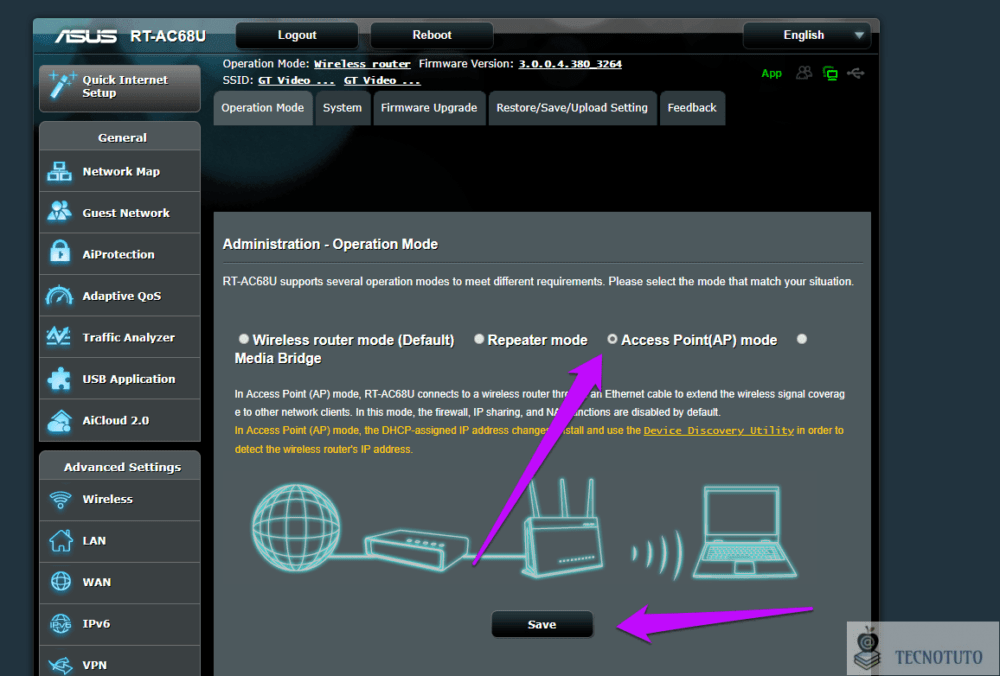Screen dimensions: 1000x676
Task: Click the USB status icon
Action: 855,73
